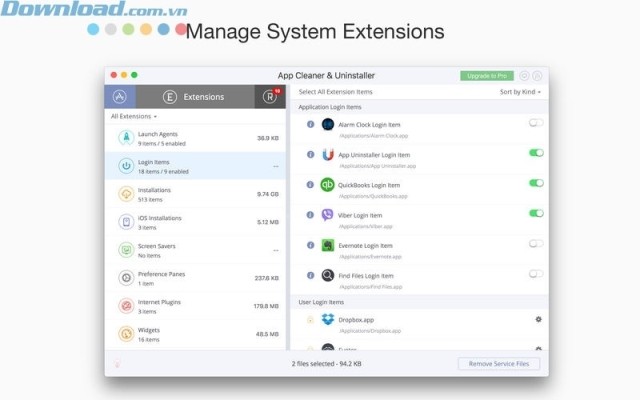Select the Installations category icon
The height and width of the screenshot is (400, 640).
126,194
